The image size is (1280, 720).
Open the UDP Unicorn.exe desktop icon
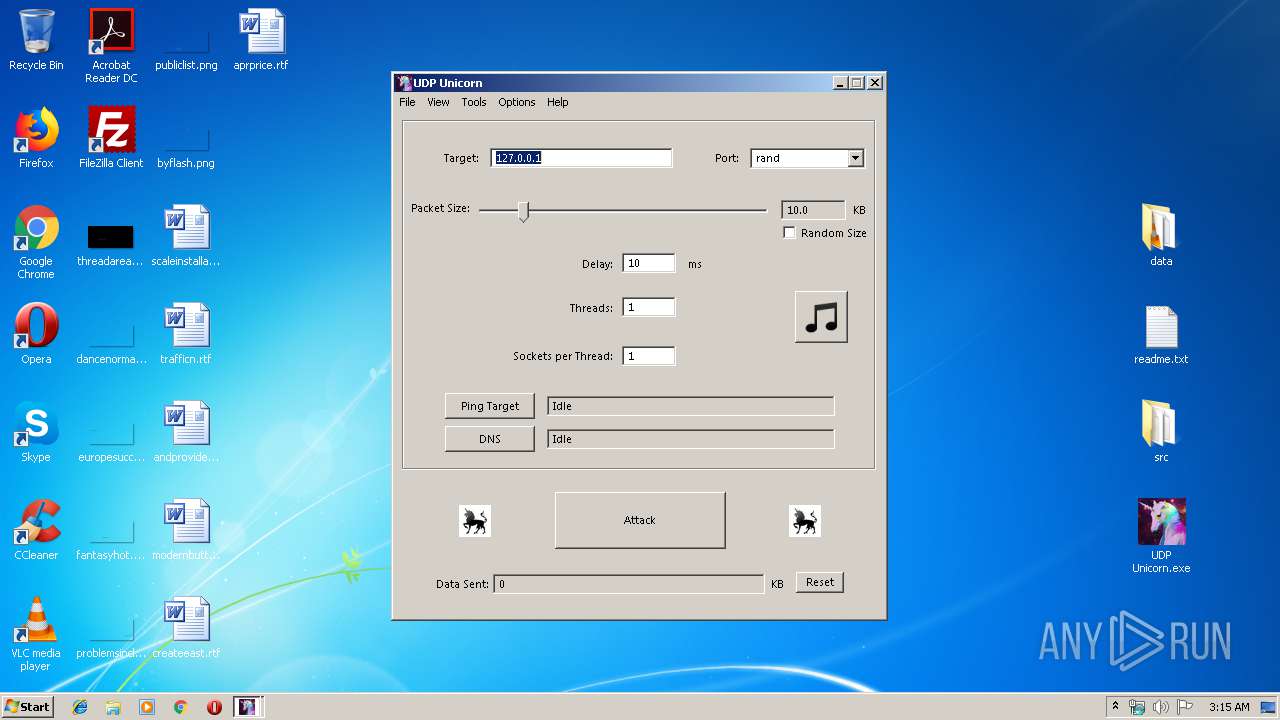[x=1161, y=536]
